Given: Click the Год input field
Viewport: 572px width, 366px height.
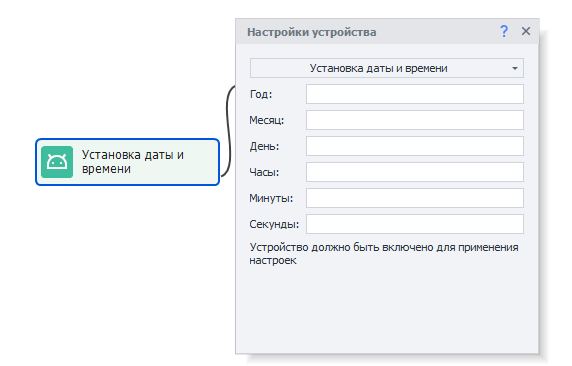Looking at the screenshot, I should tap(415, 94).
